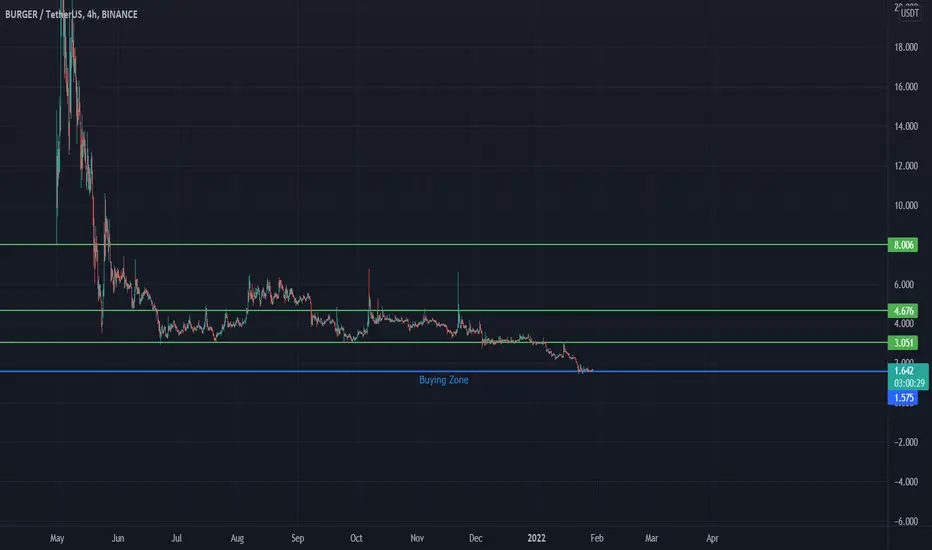Click the 6.000 price axis value
932x550 pixels.
coord(904,285)
